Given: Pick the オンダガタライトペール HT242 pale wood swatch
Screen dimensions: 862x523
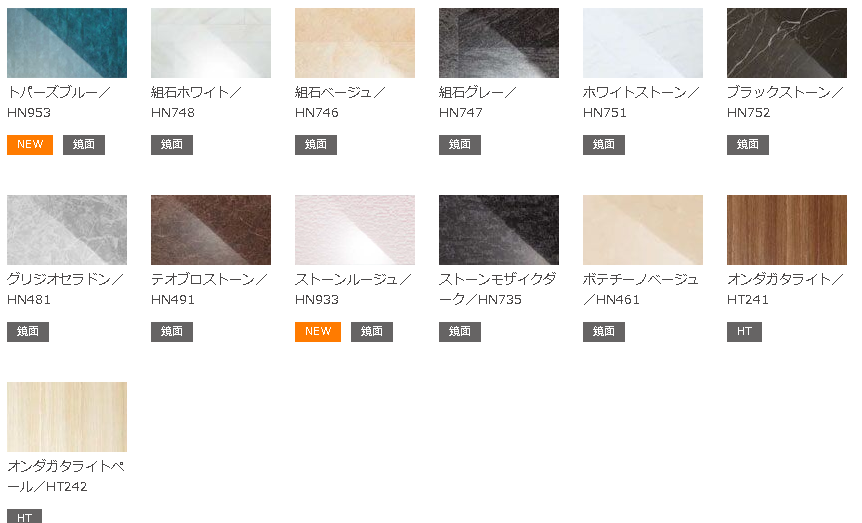Looking at the screenshot, I should point(67,417).
